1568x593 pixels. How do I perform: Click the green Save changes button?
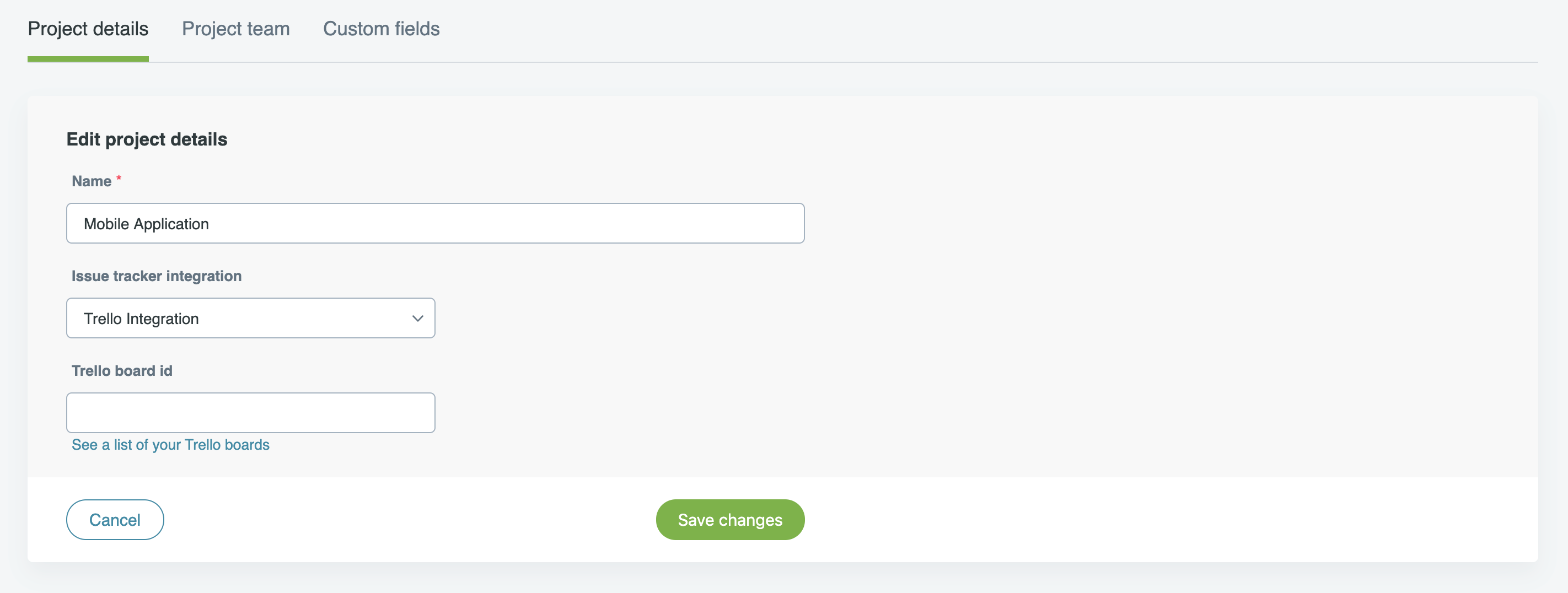[x=730, y=519]
